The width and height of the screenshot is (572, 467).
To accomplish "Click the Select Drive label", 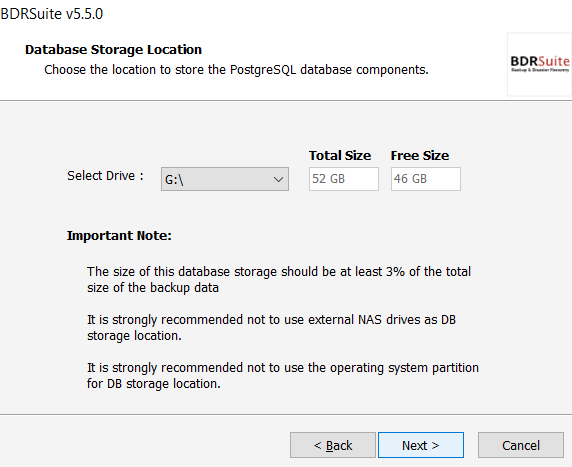I will pyautogui.click(x=105, y=176).
